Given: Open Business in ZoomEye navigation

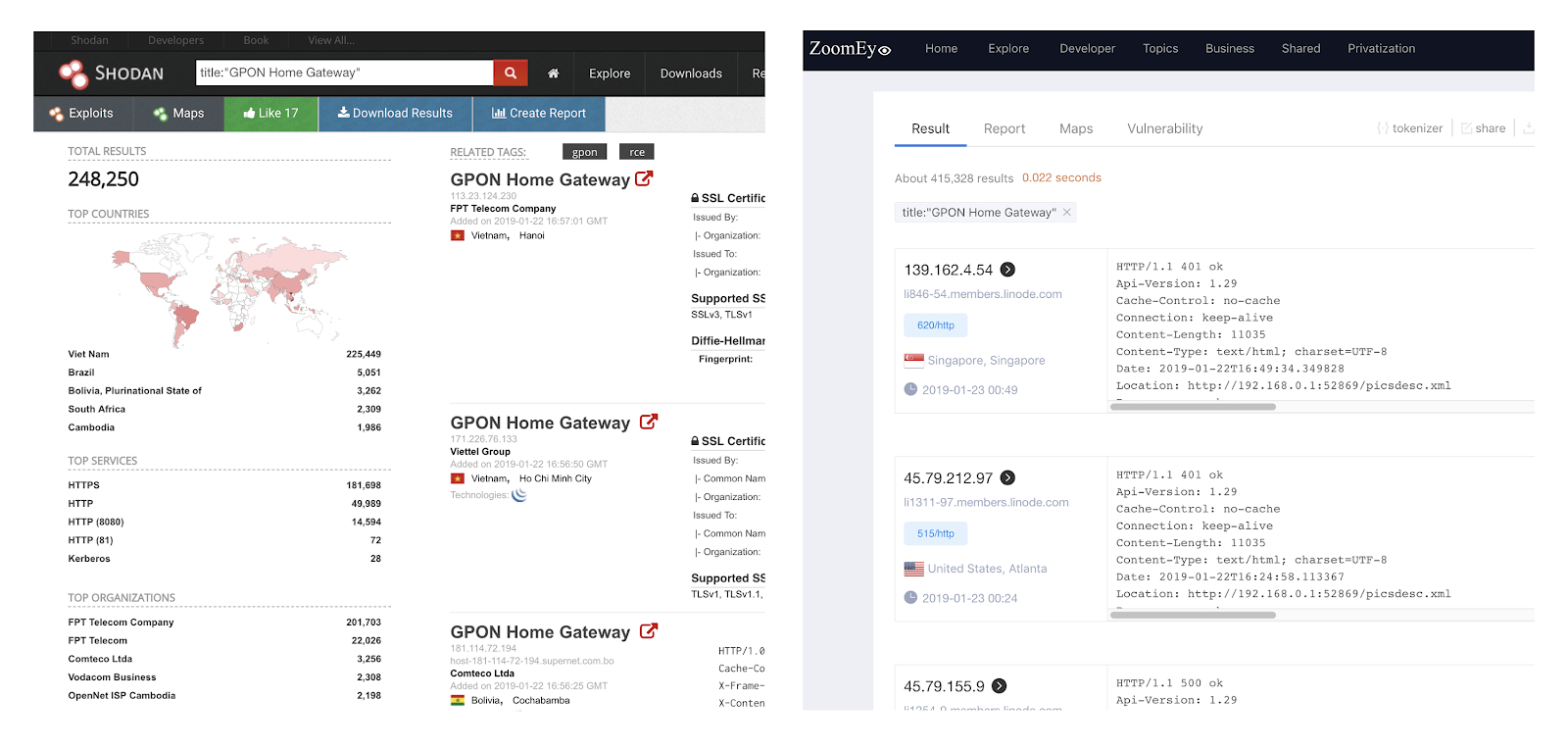Looking at the screenshot, I should click(1230, 48).
